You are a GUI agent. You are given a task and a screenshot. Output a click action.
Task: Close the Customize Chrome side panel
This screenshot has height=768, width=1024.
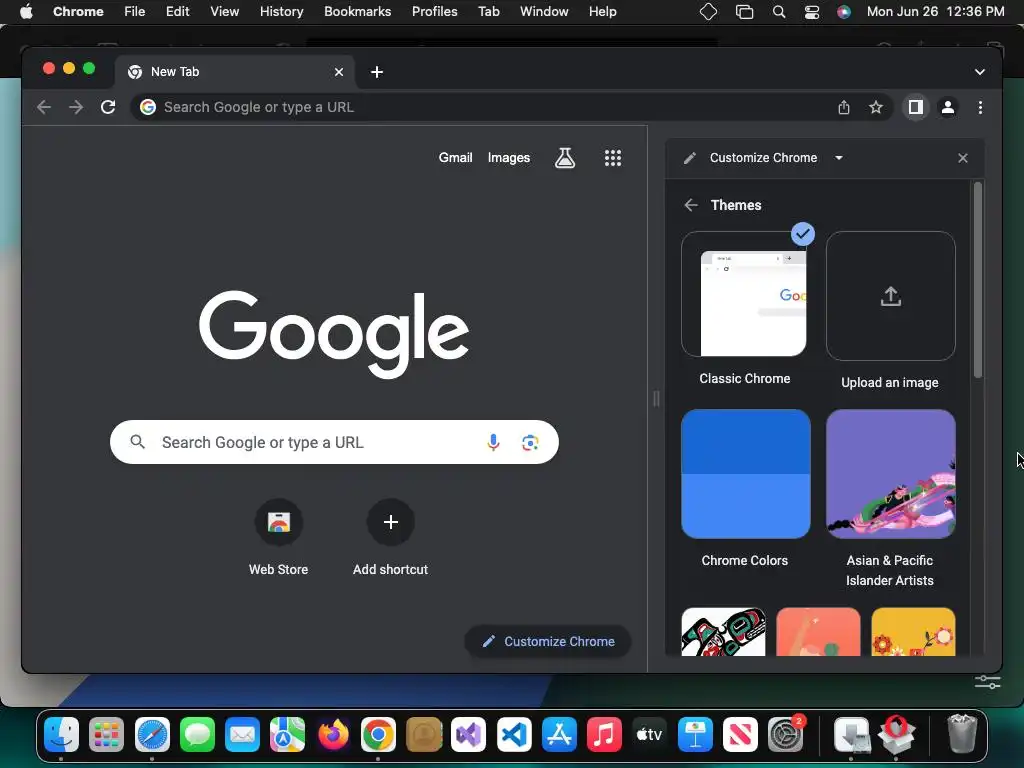(963, 158)
